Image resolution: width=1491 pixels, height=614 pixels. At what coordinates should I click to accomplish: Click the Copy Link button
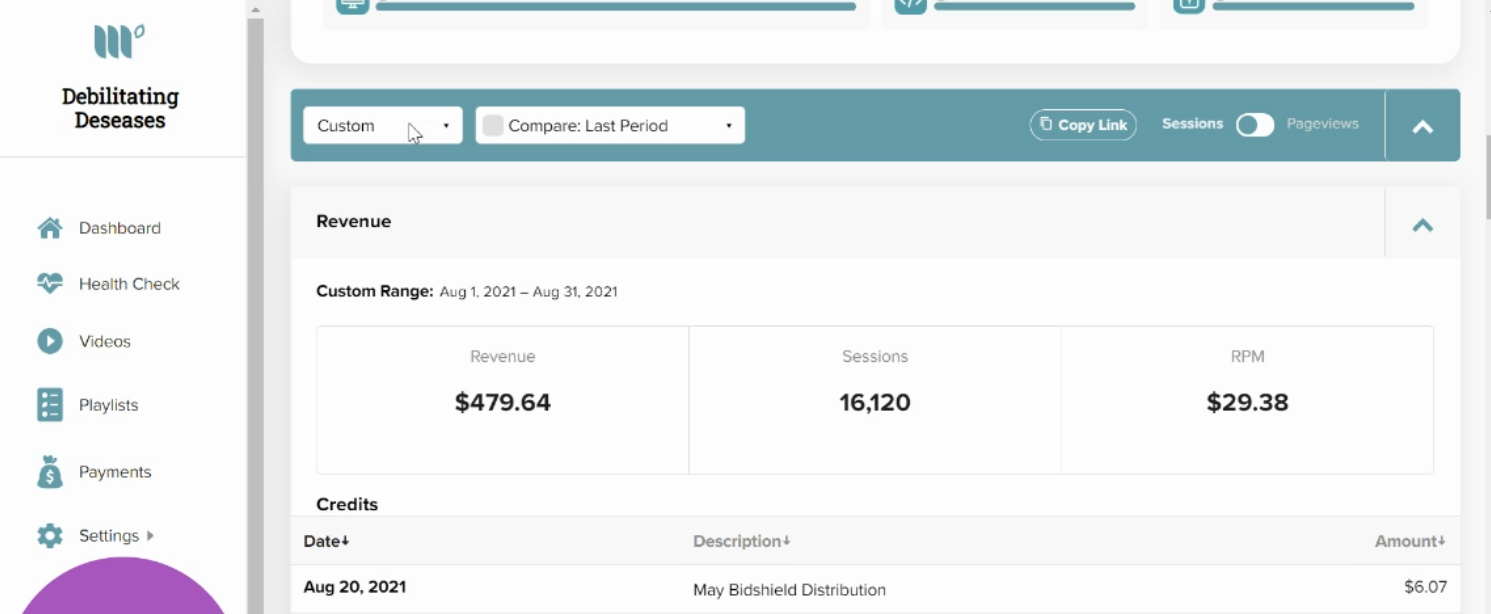1083,125
